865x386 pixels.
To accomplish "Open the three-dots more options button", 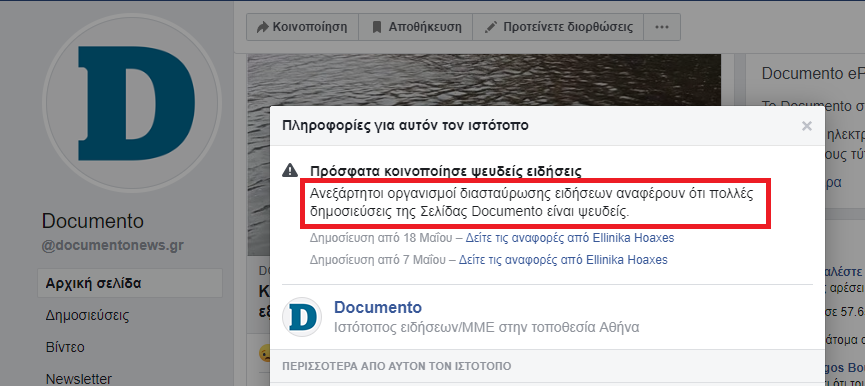I will point(661,27).
